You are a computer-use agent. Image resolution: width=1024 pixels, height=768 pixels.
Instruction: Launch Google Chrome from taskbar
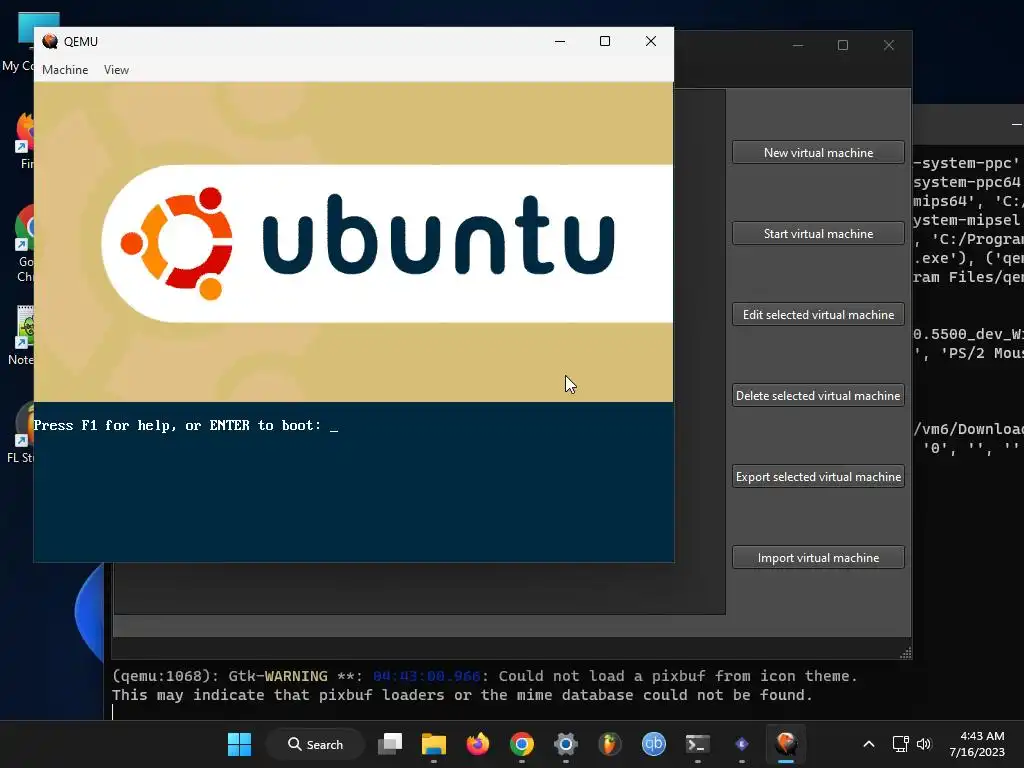[x=522, y=744]
